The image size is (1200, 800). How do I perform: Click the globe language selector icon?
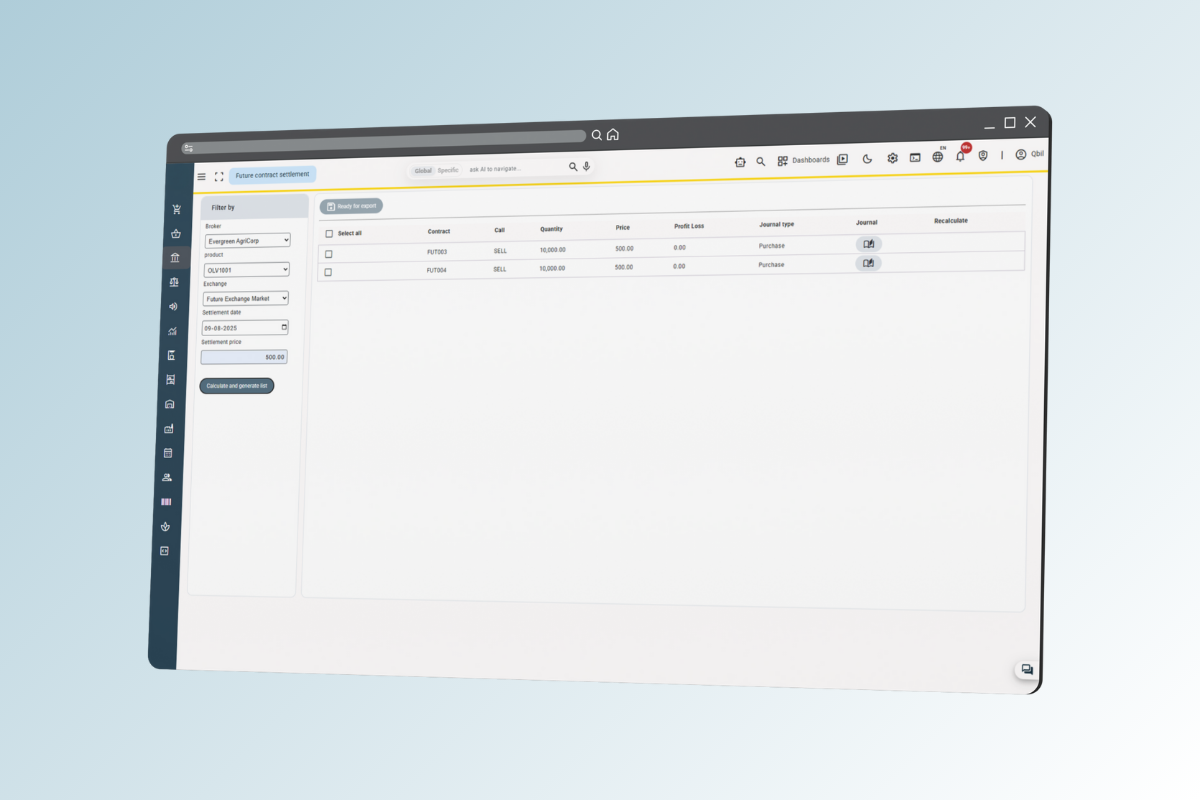click(937, 157)
